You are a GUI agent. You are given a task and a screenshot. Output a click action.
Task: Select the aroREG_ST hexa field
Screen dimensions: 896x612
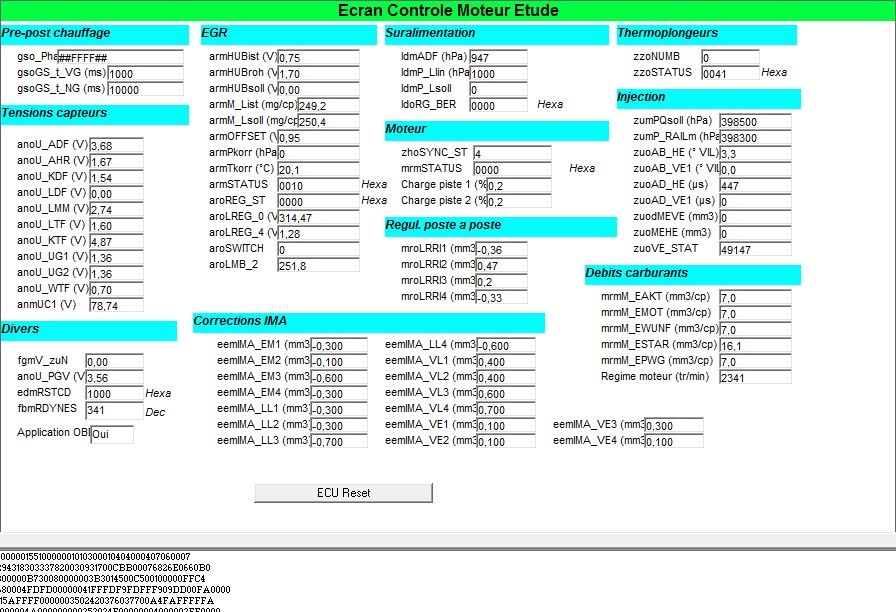pyautogui.click(x=318, y=201)
